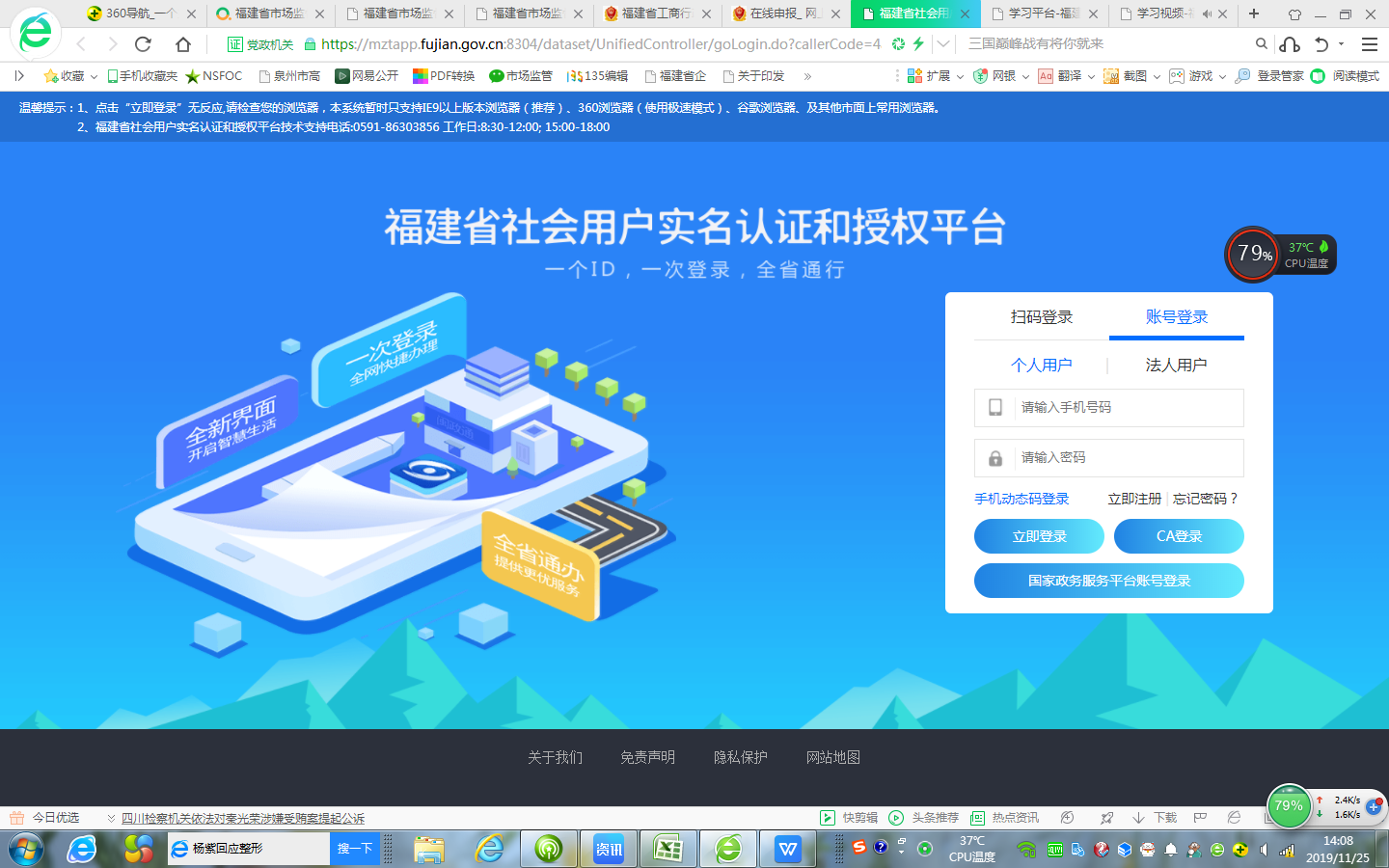Viewport: 1389px width, 868px height.
Task: Click the browser refresh icon
Action: coord(143,44)
